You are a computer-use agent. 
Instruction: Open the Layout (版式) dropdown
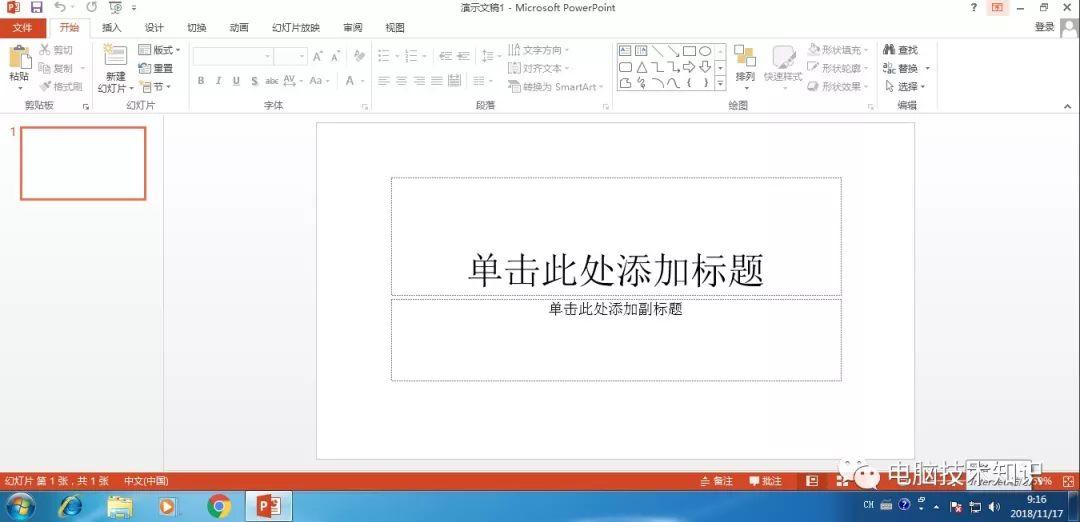159,50
